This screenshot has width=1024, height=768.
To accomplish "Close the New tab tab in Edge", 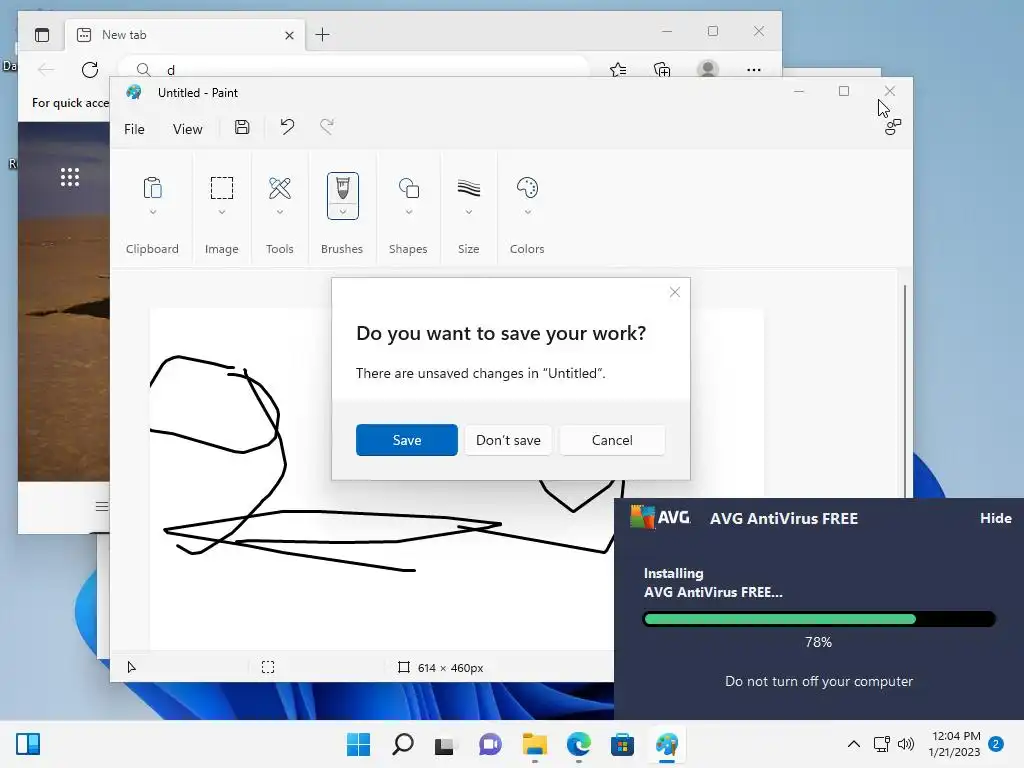I will (289, 35).
